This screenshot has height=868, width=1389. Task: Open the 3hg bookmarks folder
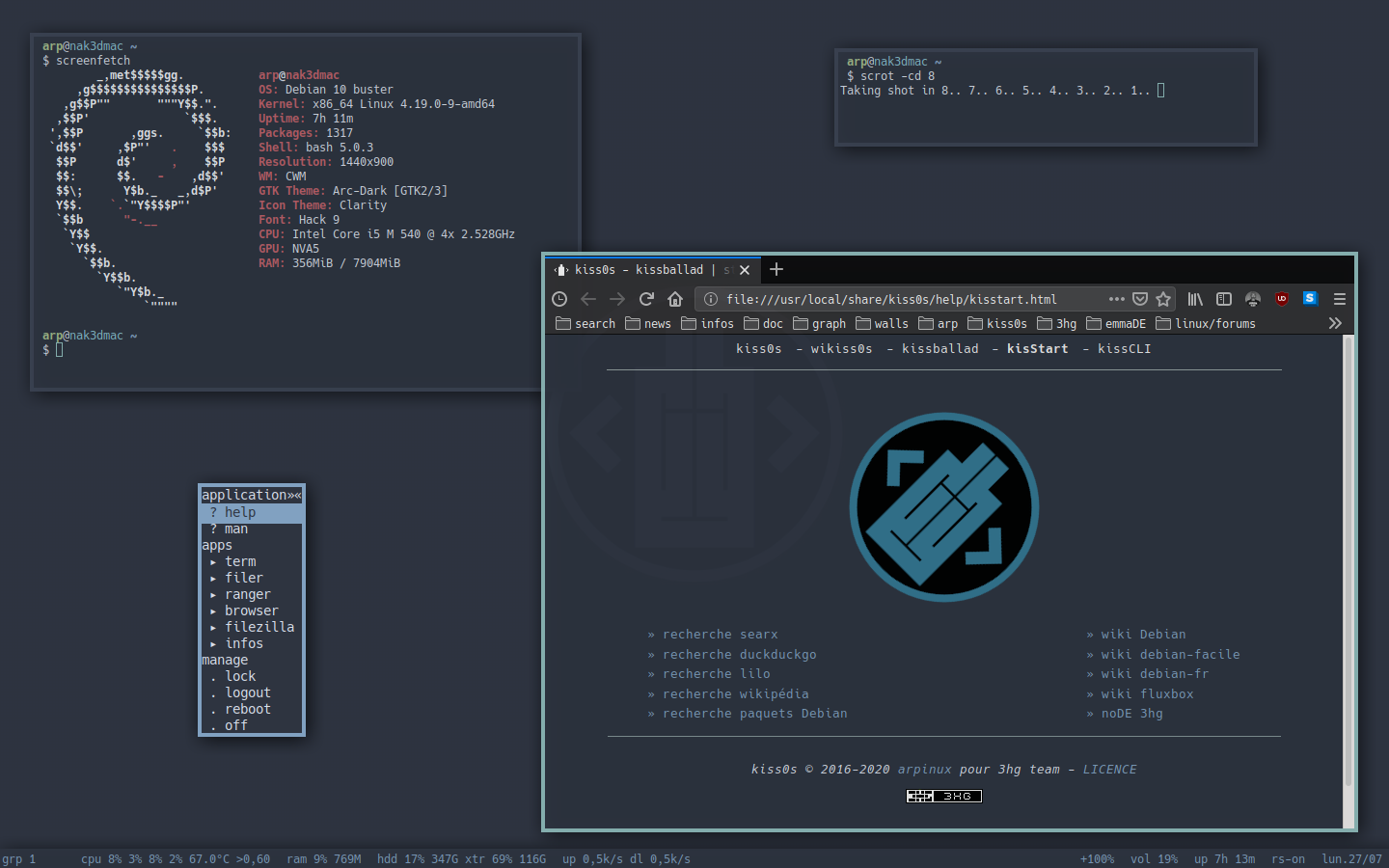point(1057,324)
